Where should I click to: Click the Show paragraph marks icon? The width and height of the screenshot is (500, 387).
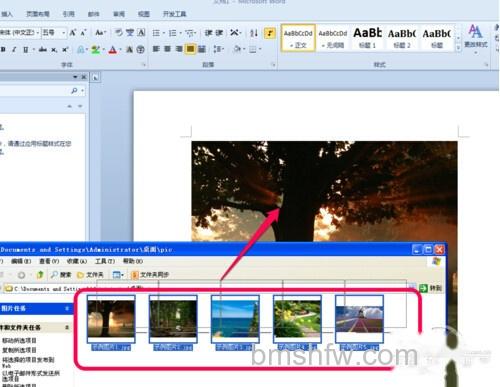point(270,33)
